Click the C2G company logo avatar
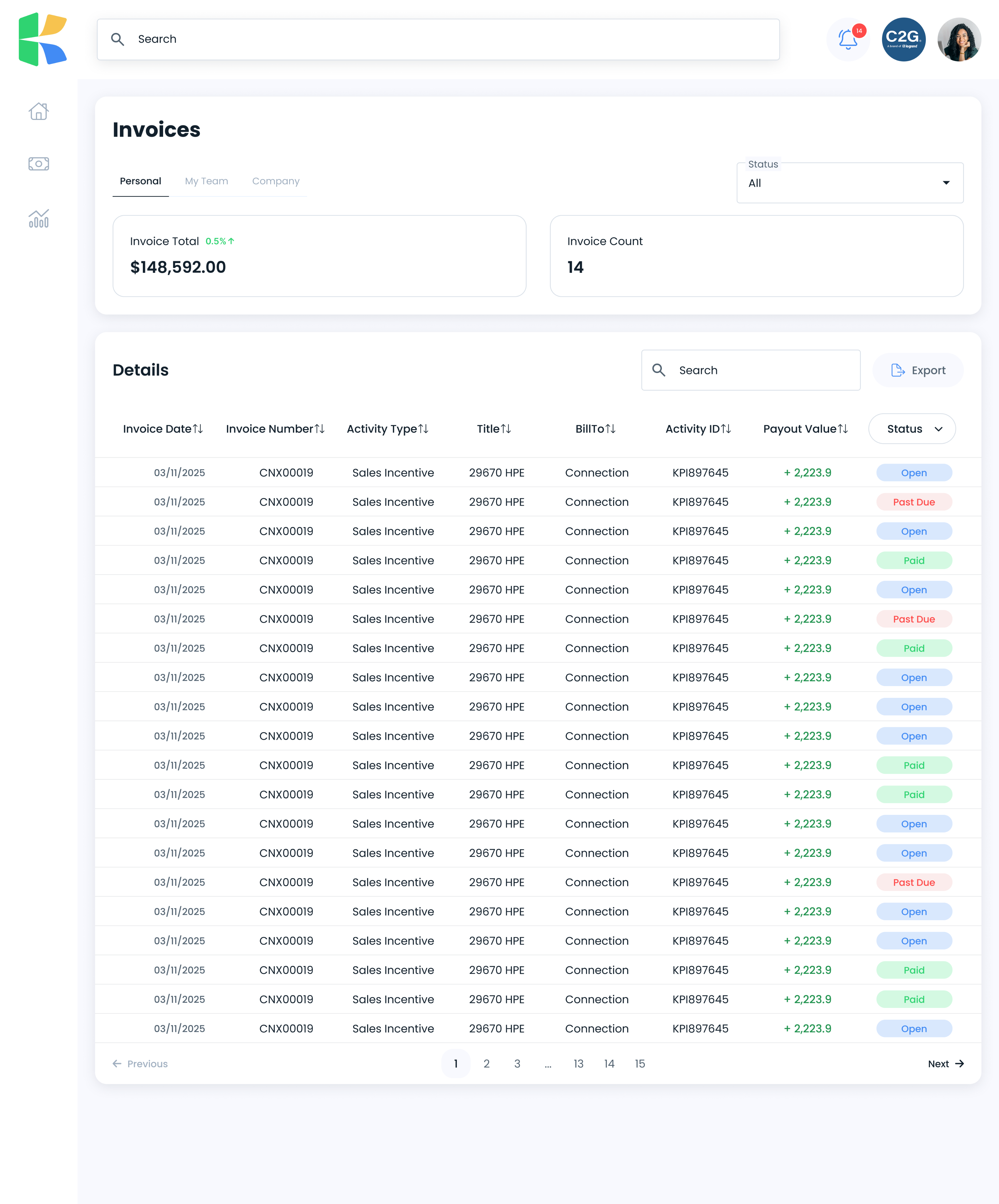Screen dimensions: 999x1204 coord(903,39)
